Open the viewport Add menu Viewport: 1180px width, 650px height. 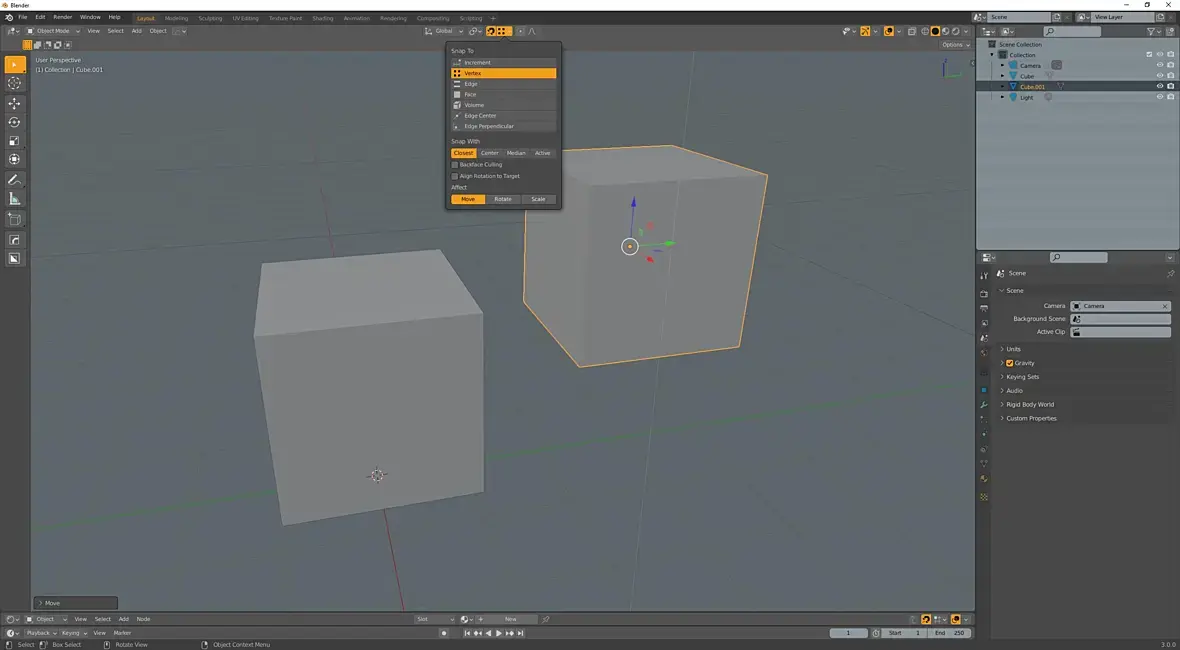pyautogui.click(x=136, y=32)
